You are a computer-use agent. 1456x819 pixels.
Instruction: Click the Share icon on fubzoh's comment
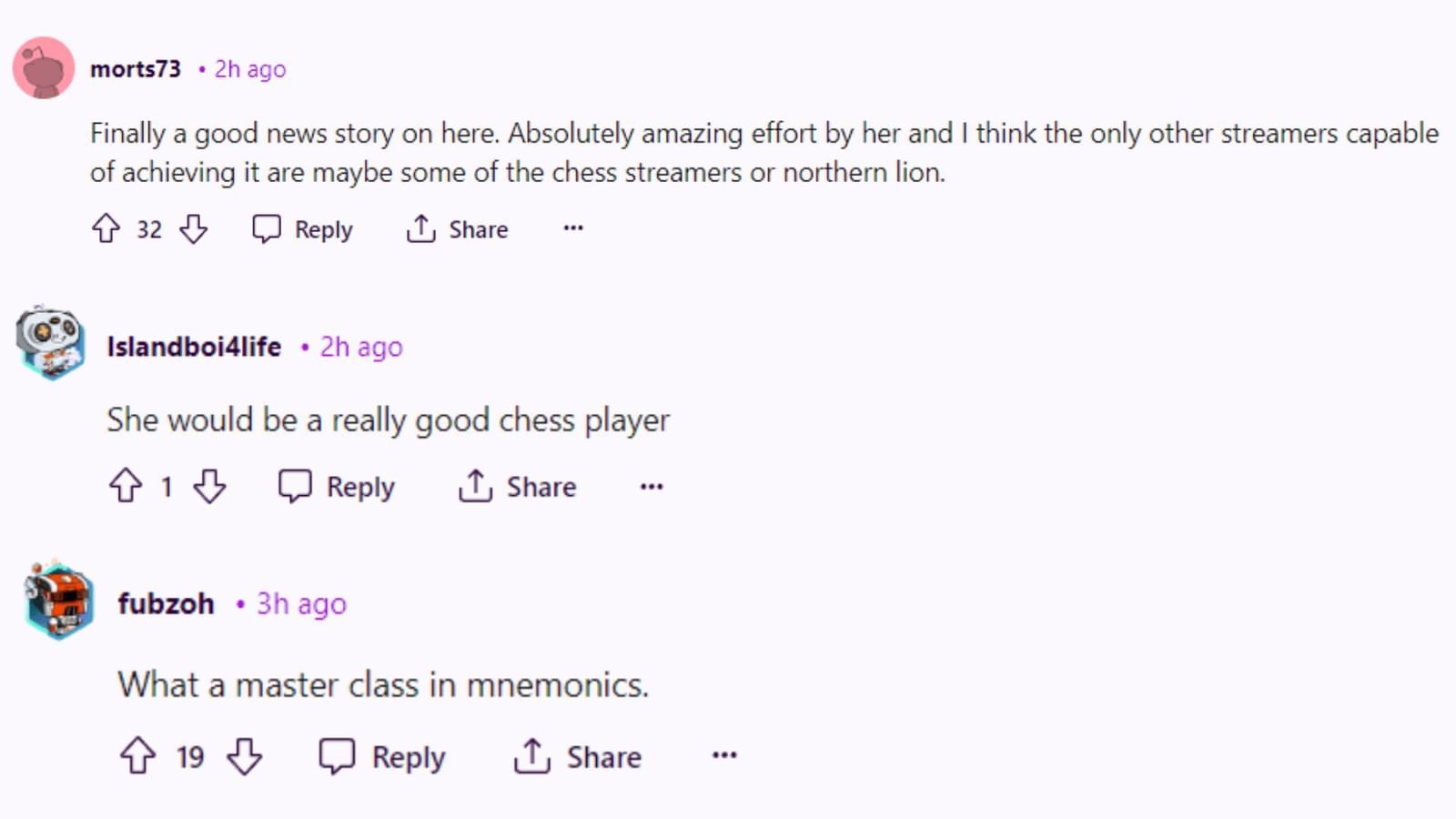[x=533, y=756]
